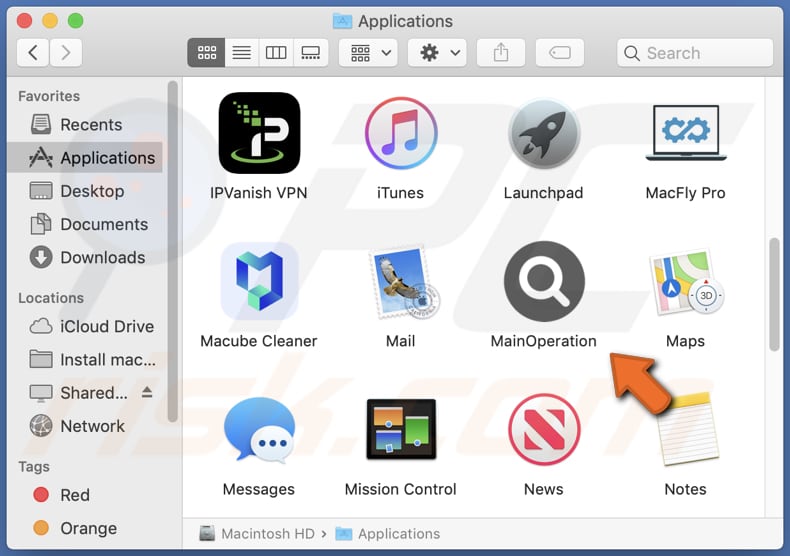The width and height of the screenshot is (790, 556).
Task: Click the MainOperation label text
Action: click(x=544, y=341)
